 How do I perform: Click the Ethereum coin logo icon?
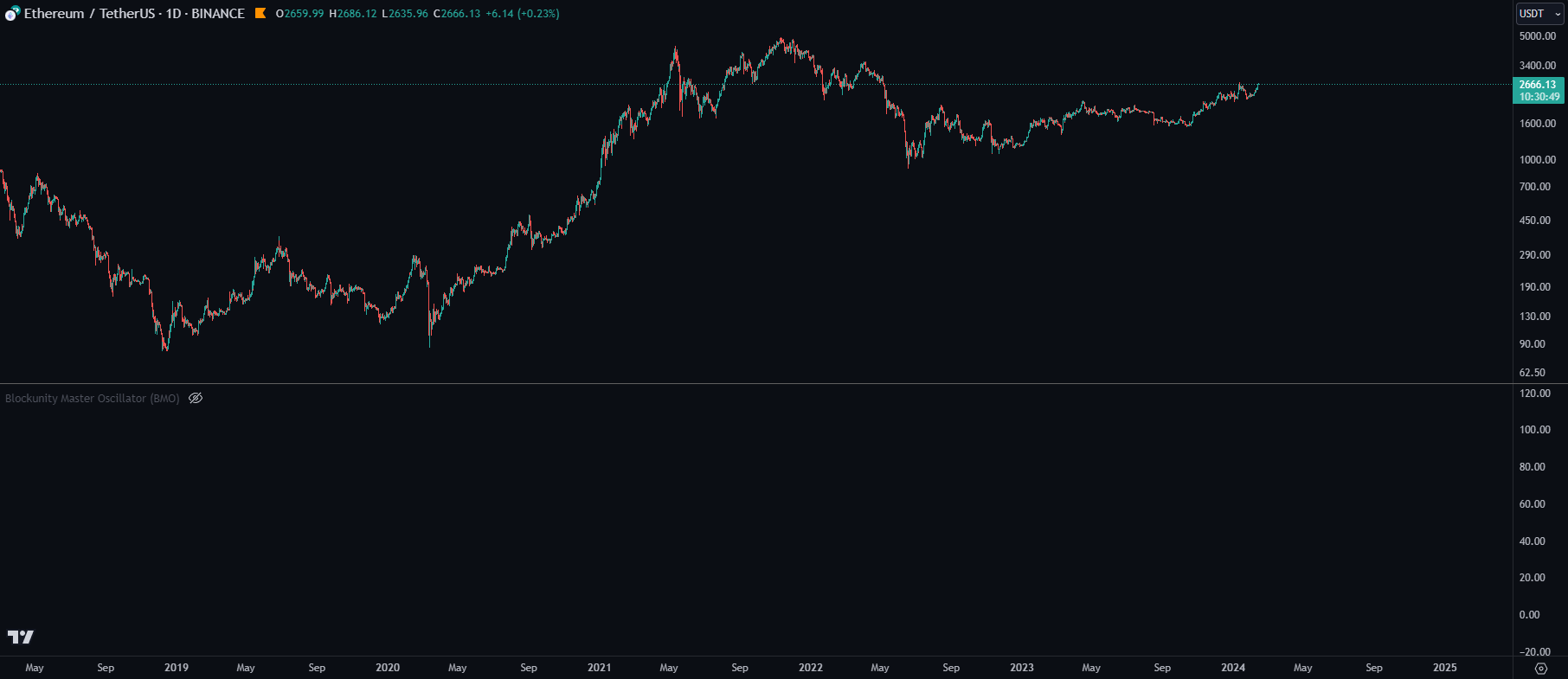[x=12, y=14]
